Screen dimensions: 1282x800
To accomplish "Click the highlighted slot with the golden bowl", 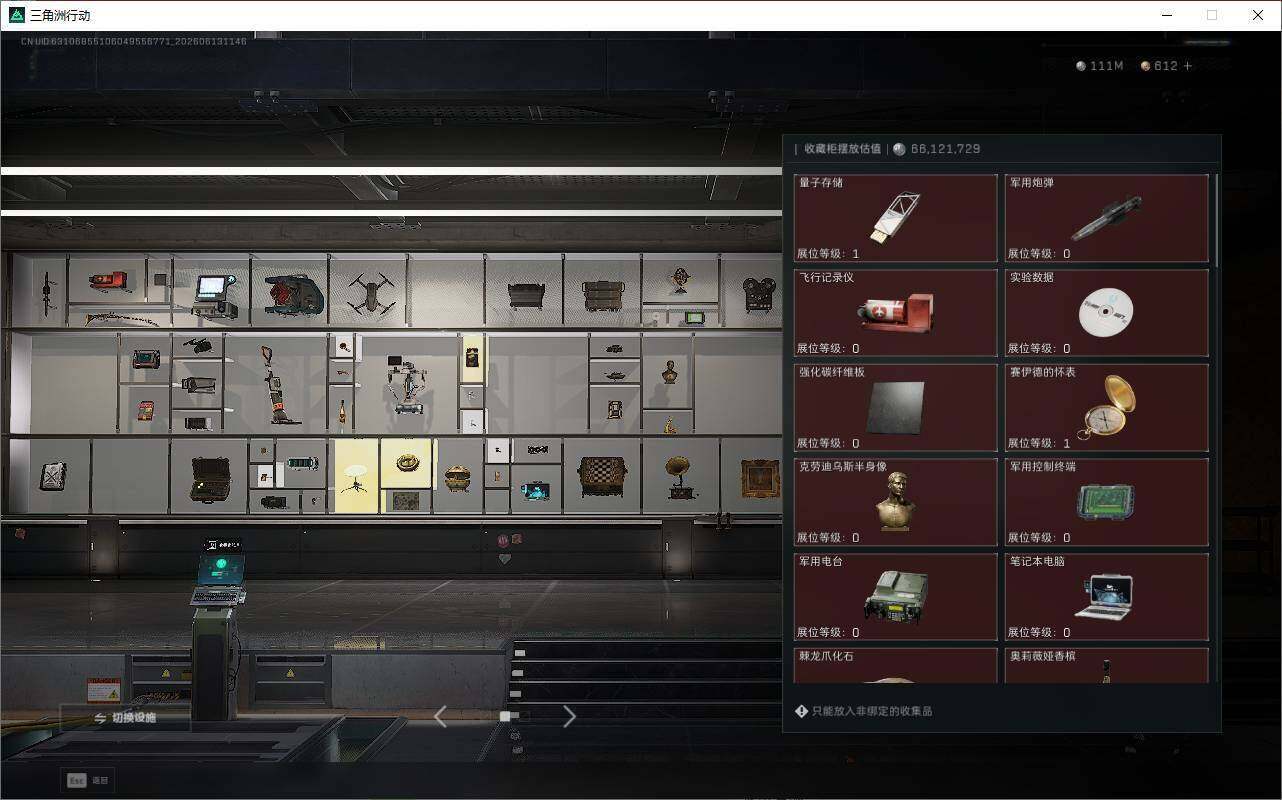I will (x=406, y=463).
